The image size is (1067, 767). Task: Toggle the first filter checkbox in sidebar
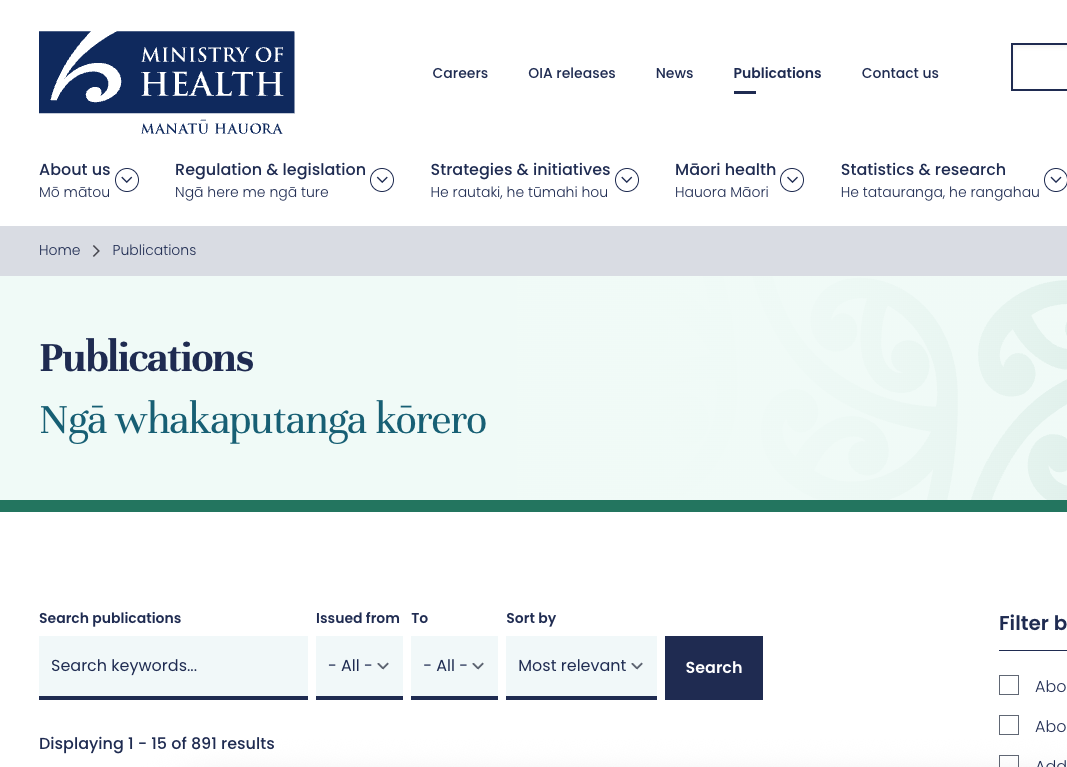(1009, 685)
